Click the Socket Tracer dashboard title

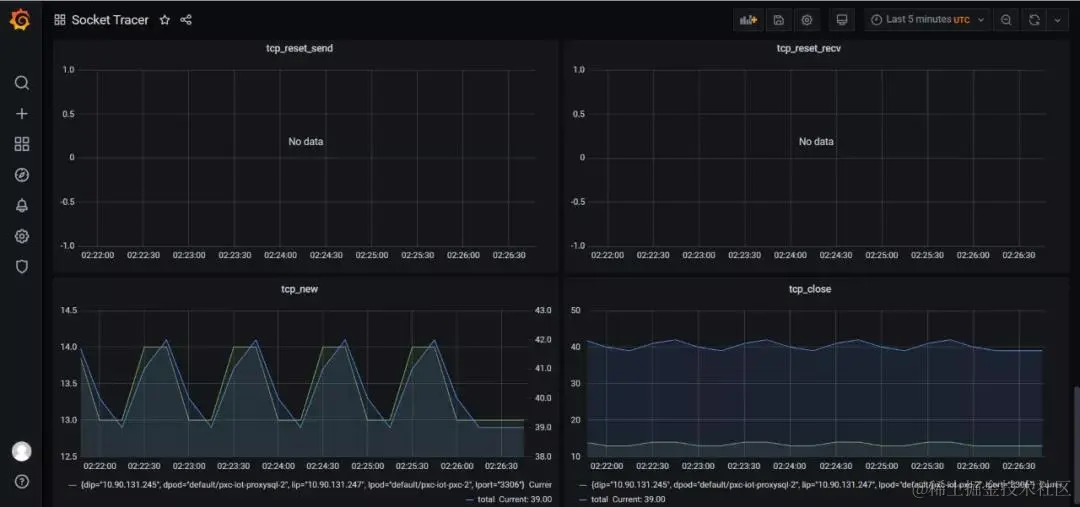pyautogui.click(x=110, y=20)
